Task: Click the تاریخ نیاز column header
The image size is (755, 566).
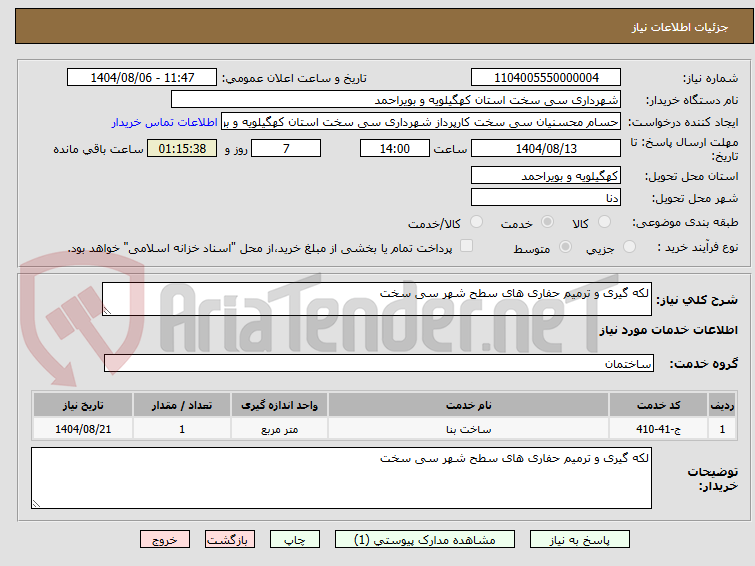Action: coord(83,405)
